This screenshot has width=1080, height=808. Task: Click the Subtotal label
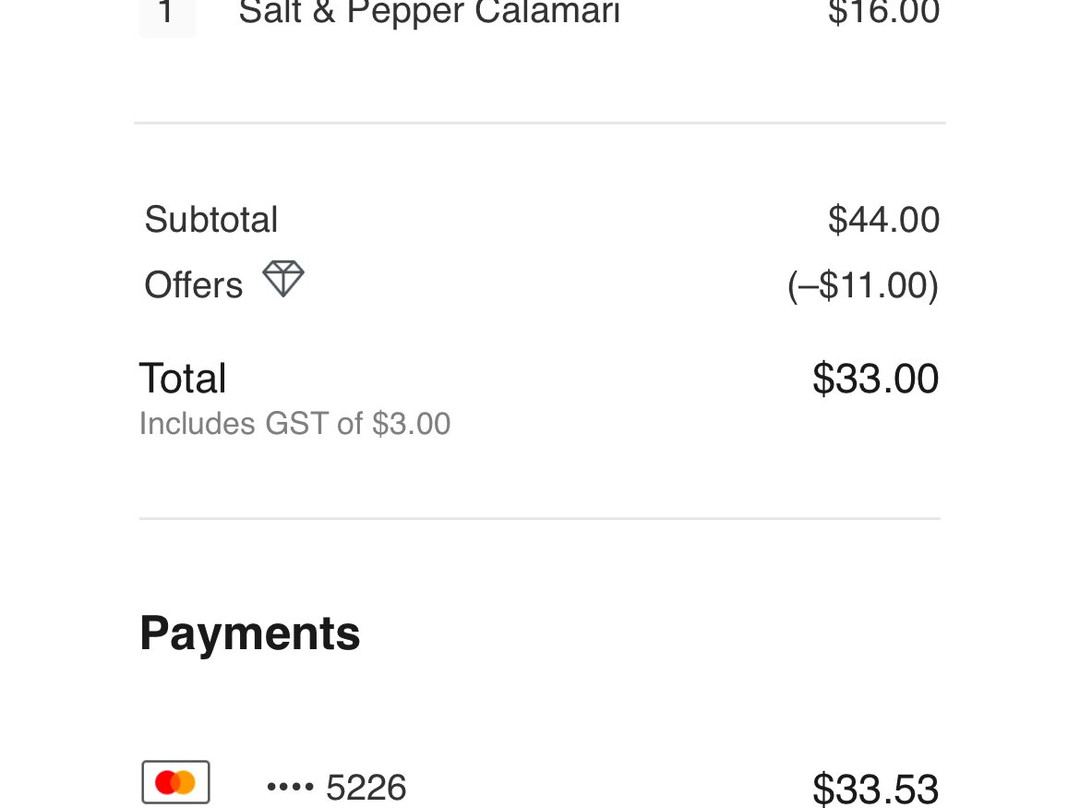(211, 219)
